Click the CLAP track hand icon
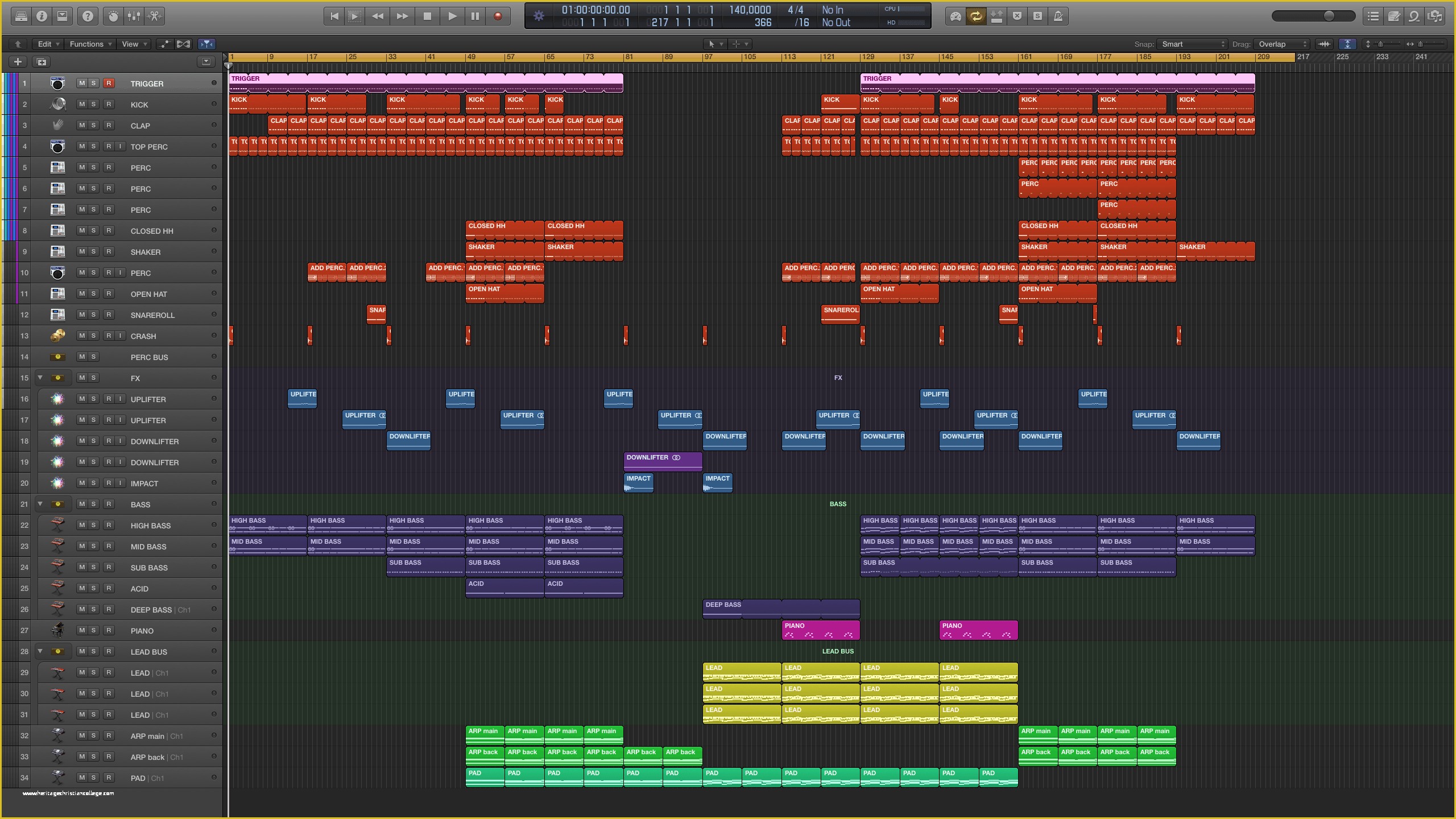This screenshot has height=819, width=1456. (x=57, y=125)
